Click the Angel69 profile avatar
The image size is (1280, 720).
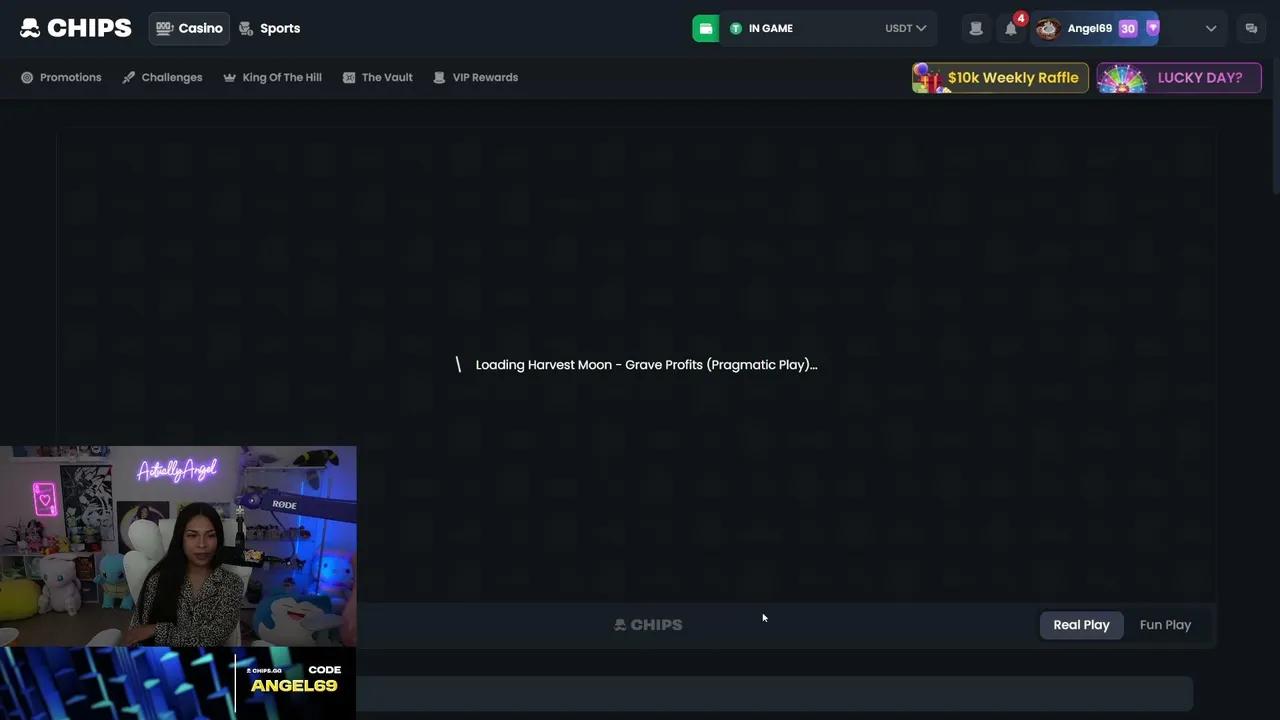point(1047,28)
